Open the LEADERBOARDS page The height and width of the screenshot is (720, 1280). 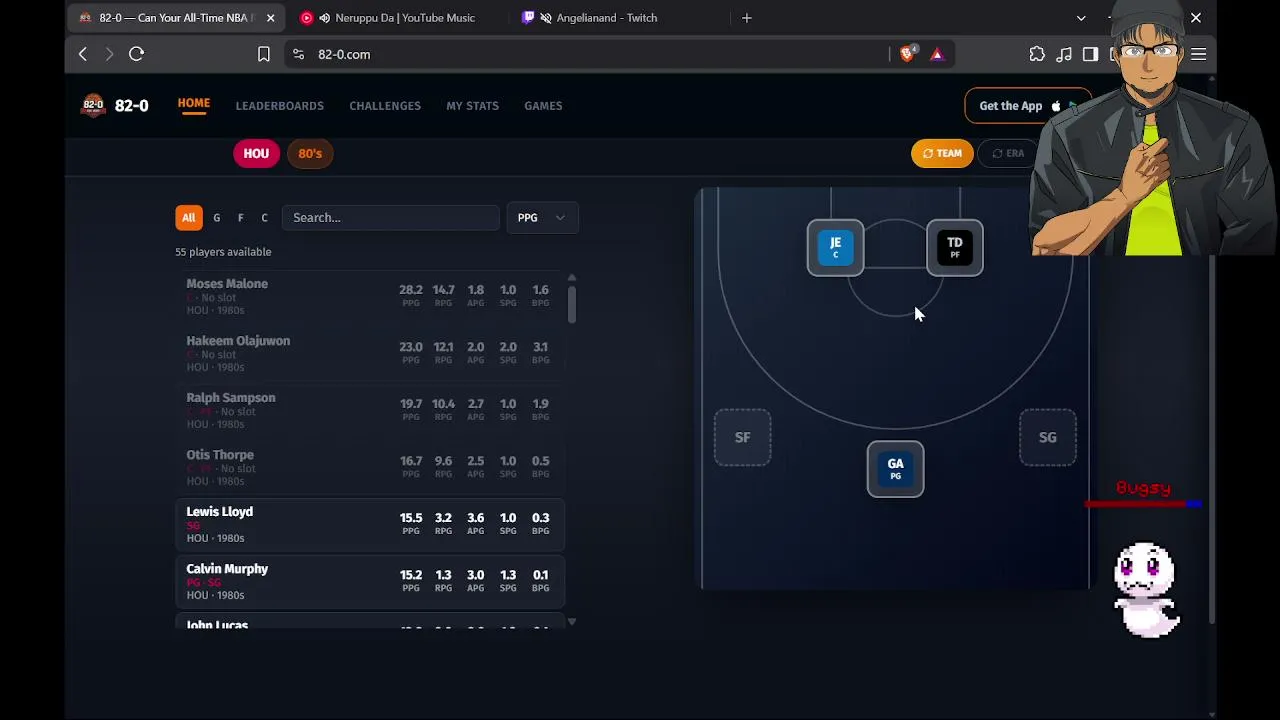point(280,106)
